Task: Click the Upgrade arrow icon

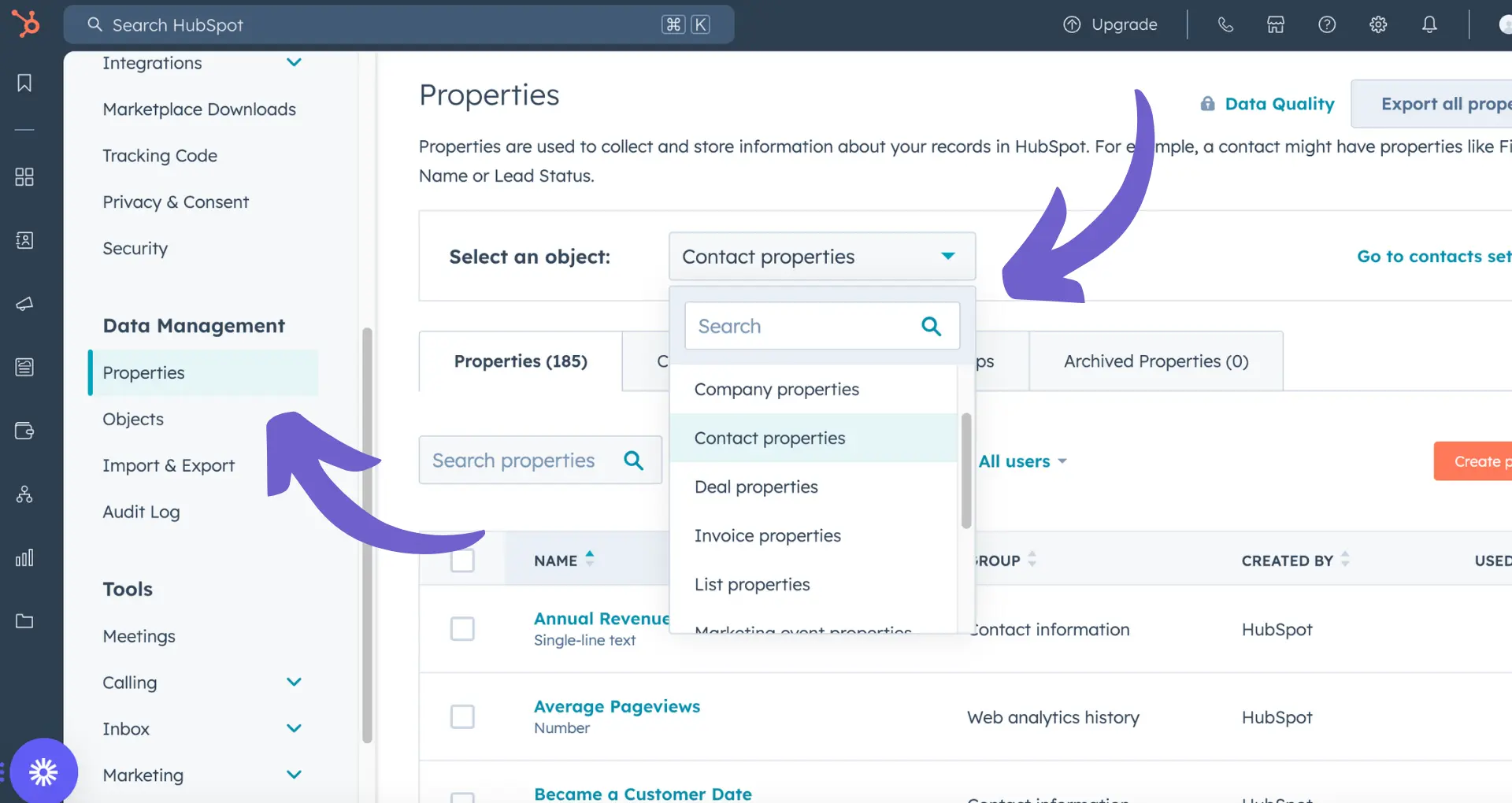Action: pyautogui.click(x=1072, y=24)
